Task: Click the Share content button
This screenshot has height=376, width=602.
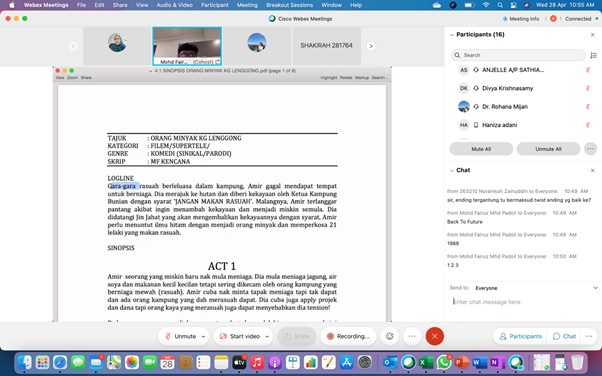Action: point(296,336)
